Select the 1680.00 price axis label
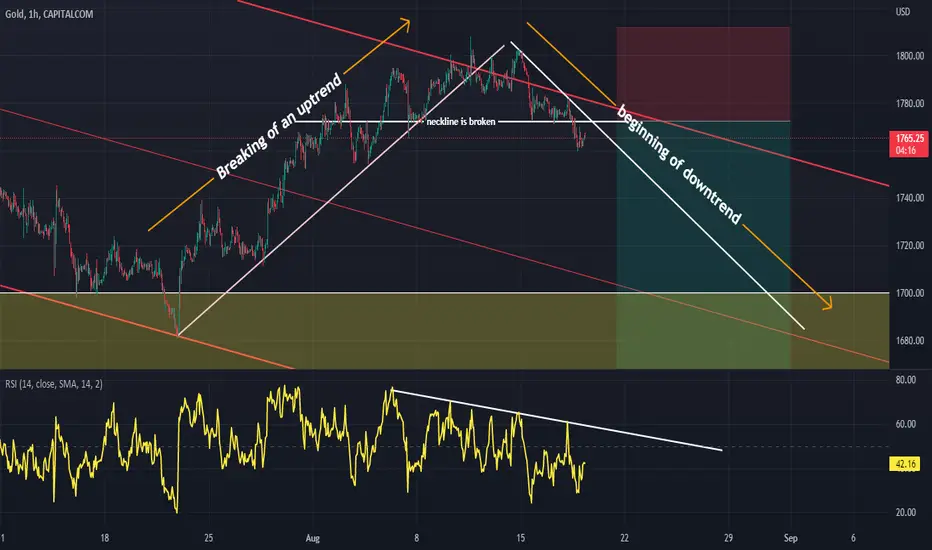The height and width of the screenshot is (550, 932). point(910,341)
